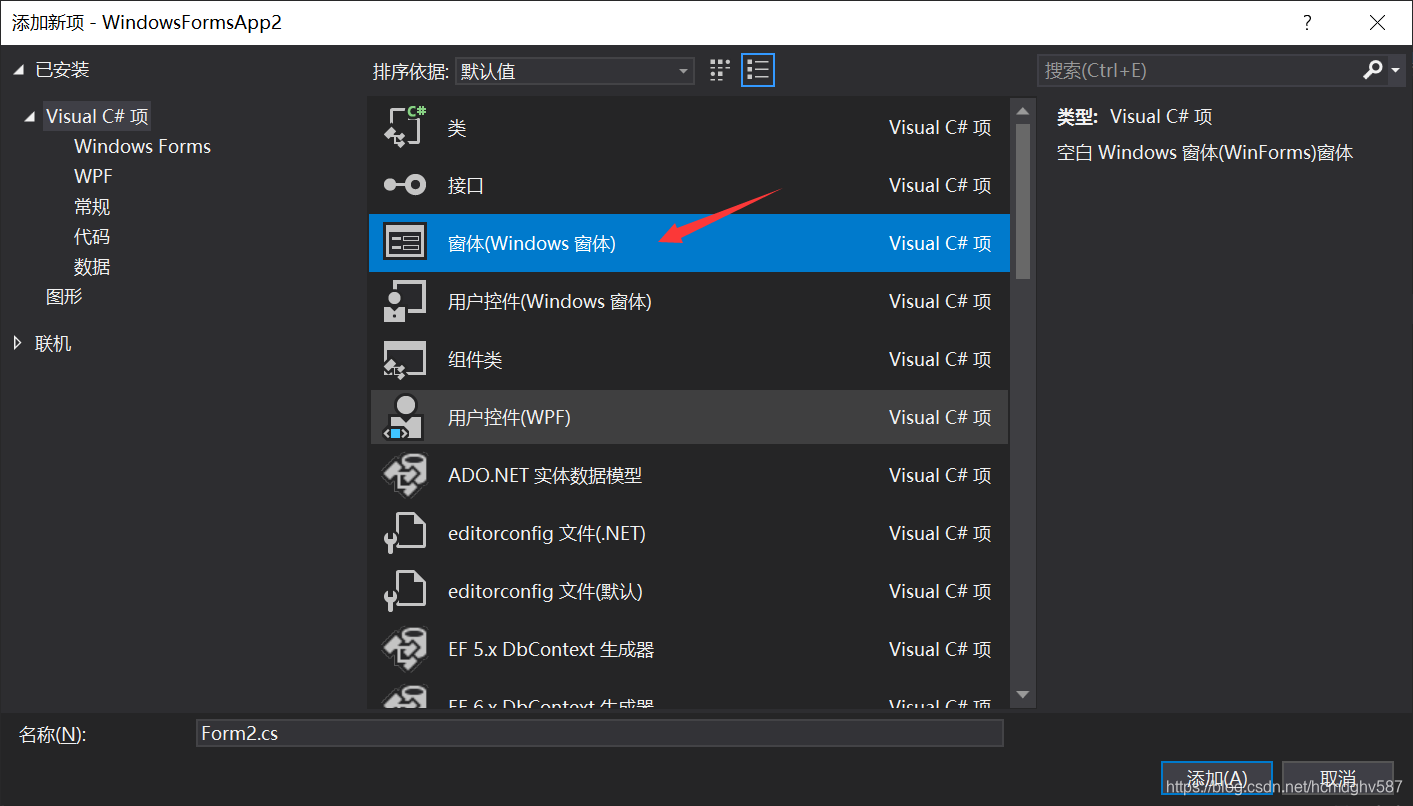The width and height of the screenshot is (1413, 806).
Task: Click the name field containing Form2.cs
Action: click(x=600, y=733)
